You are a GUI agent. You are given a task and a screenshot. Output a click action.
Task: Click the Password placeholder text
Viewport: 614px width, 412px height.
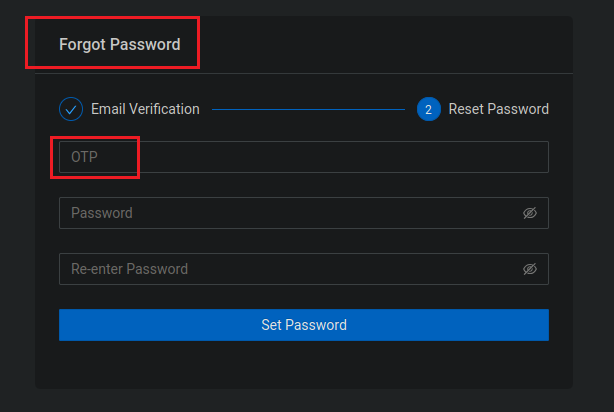pos(102,213)
